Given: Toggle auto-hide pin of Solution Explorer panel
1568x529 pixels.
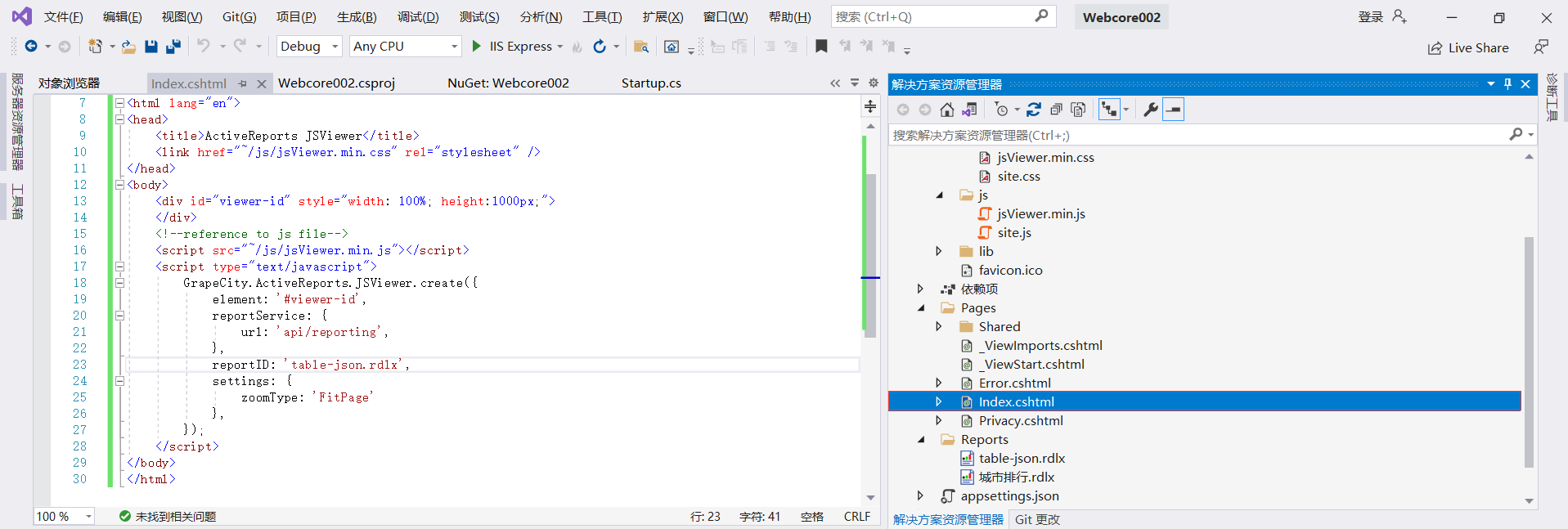Looking at the screenshot, I should click(x=1507, y=83).
